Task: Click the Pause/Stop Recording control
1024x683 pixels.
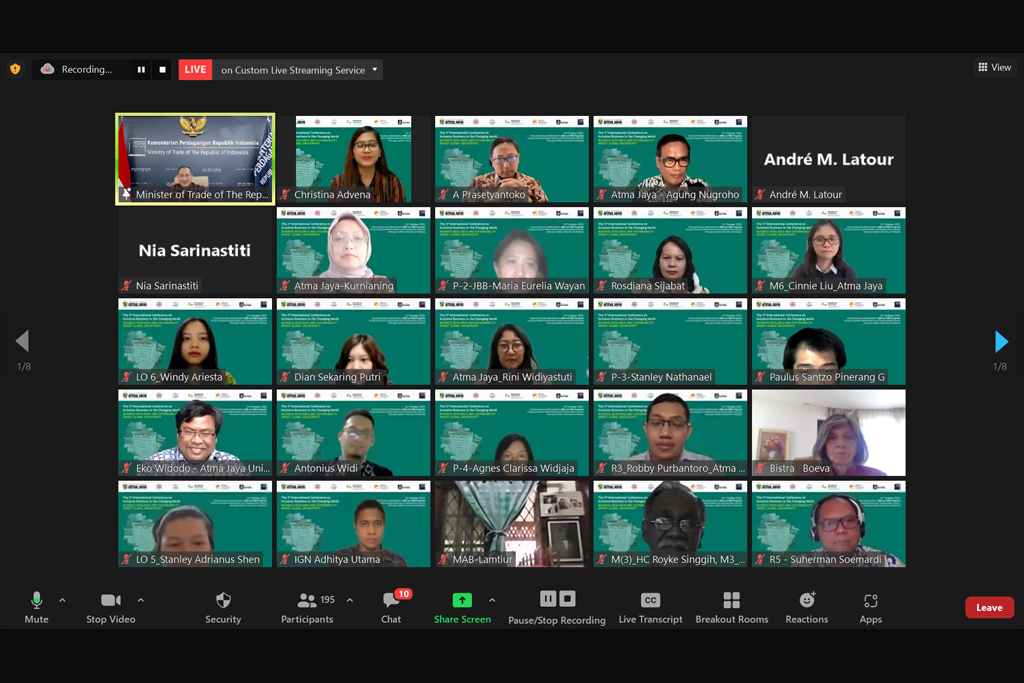Action: 557,606
